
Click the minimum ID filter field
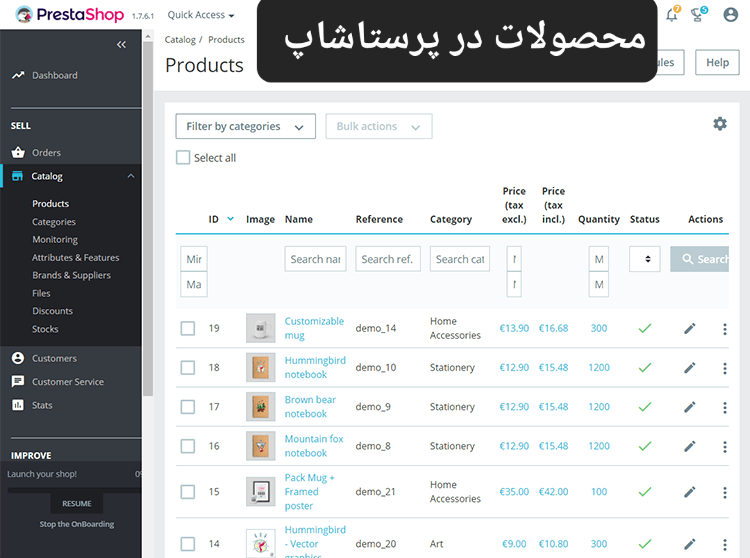[194, 259]
